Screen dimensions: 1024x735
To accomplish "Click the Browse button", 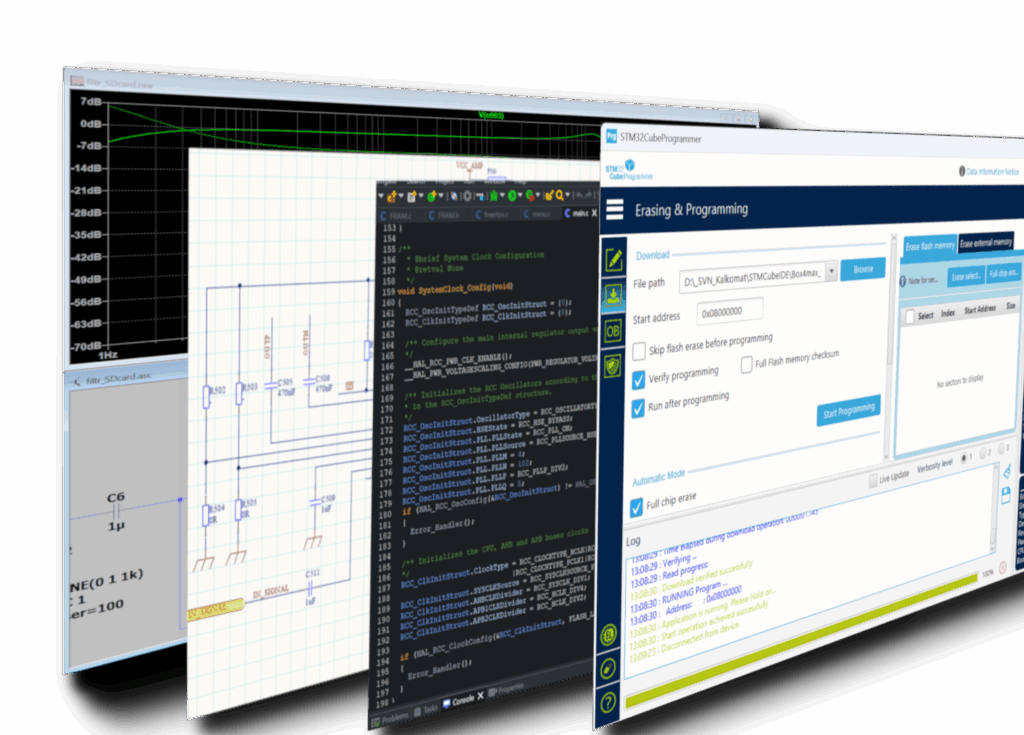I will click(863, 270).
